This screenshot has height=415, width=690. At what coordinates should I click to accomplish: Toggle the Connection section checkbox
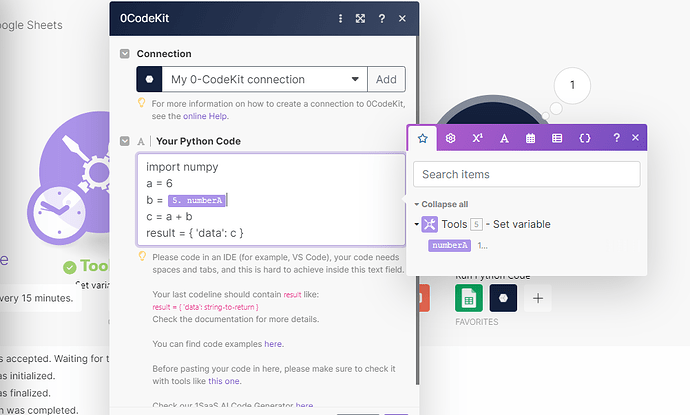pyautogui.click(x=125, y=54)
